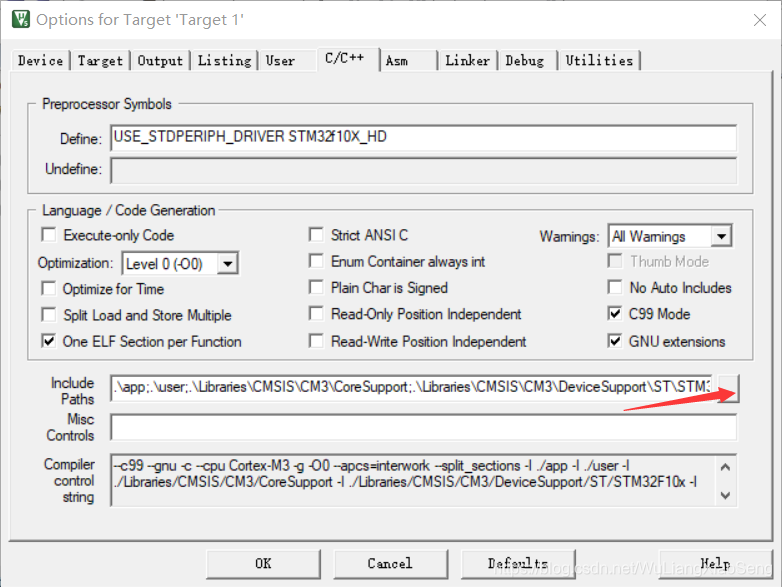Click the Keil uVision icon in title bar
This screenshot has height=587, width=782.
(21, 19)
